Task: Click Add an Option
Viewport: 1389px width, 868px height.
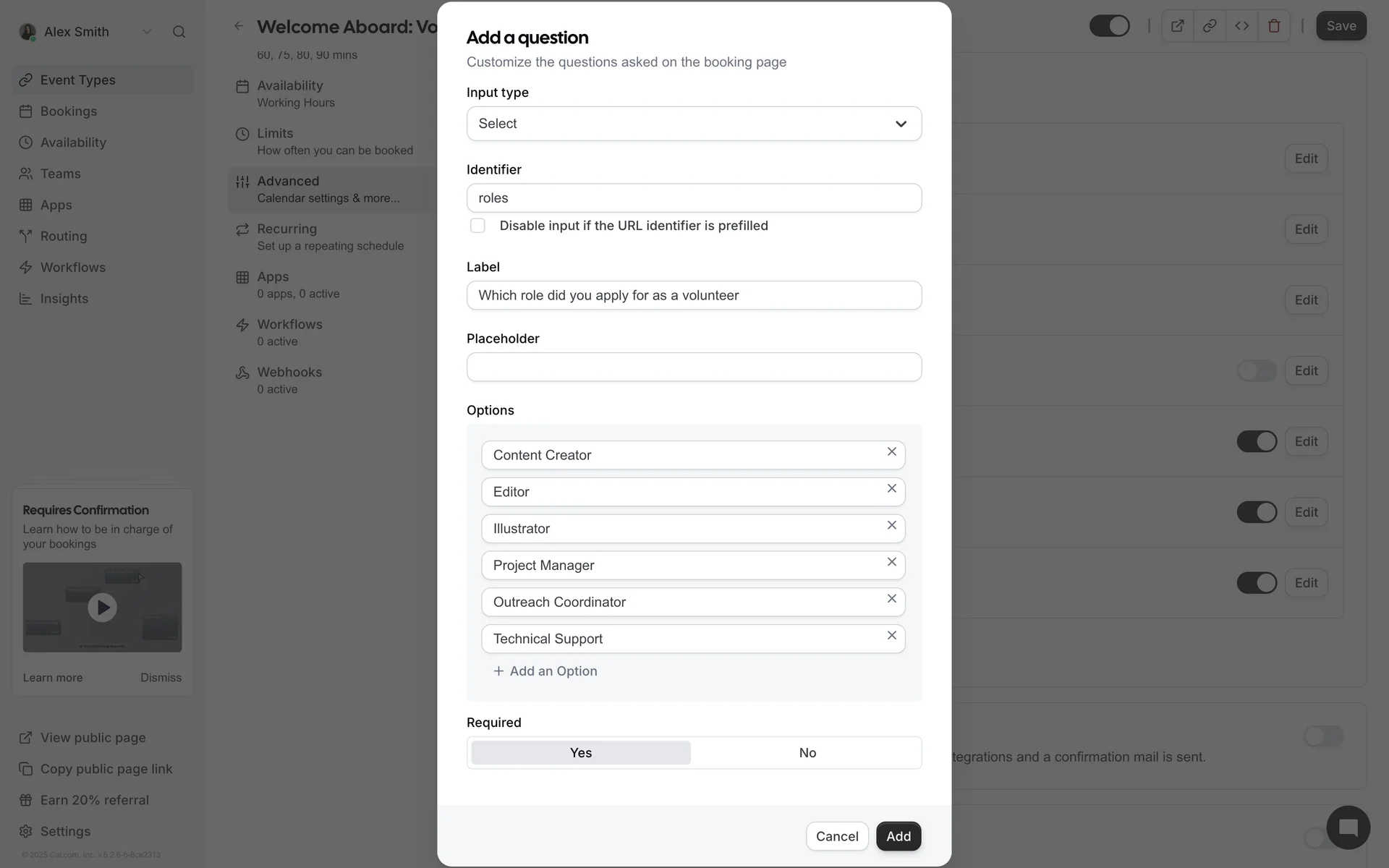Action: [545, 671]
